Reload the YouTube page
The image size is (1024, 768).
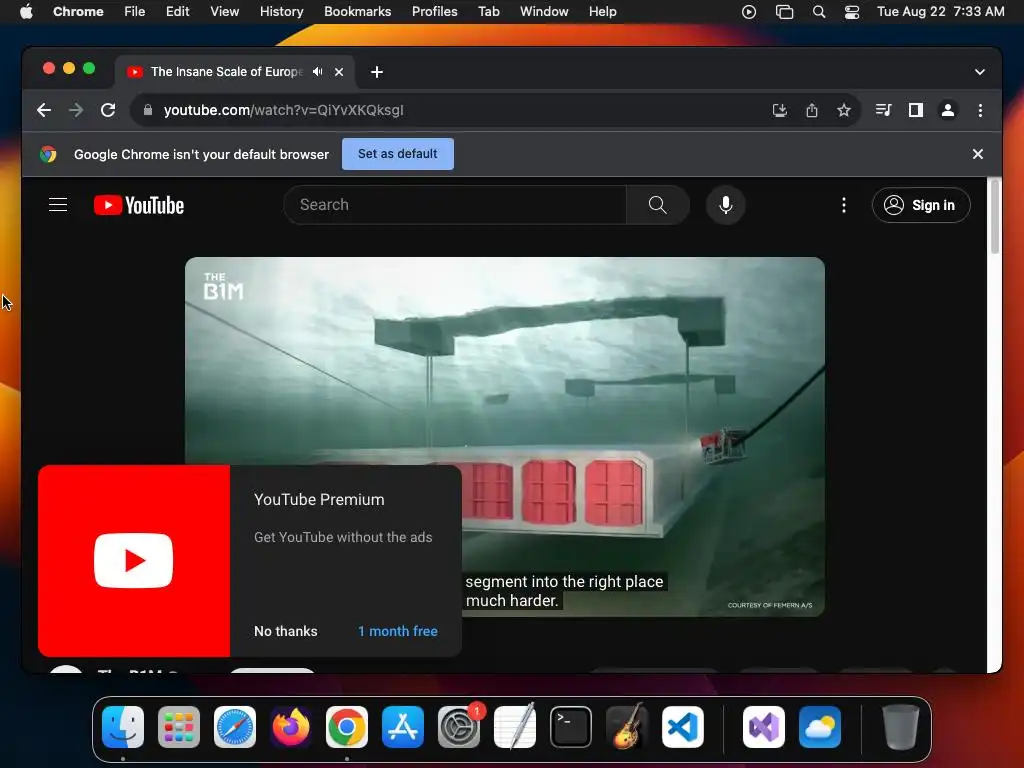[108, 110]
